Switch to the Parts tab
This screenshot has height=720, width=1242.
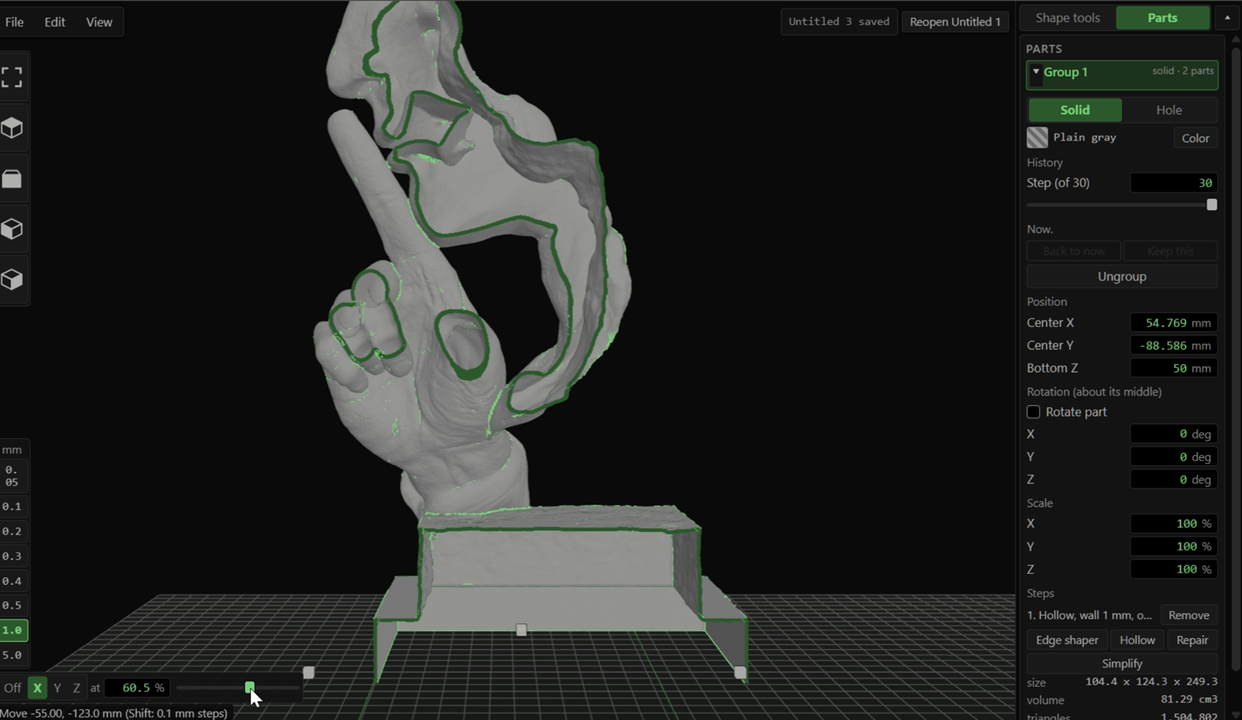pyautogui.click(x=1162, y=18)
